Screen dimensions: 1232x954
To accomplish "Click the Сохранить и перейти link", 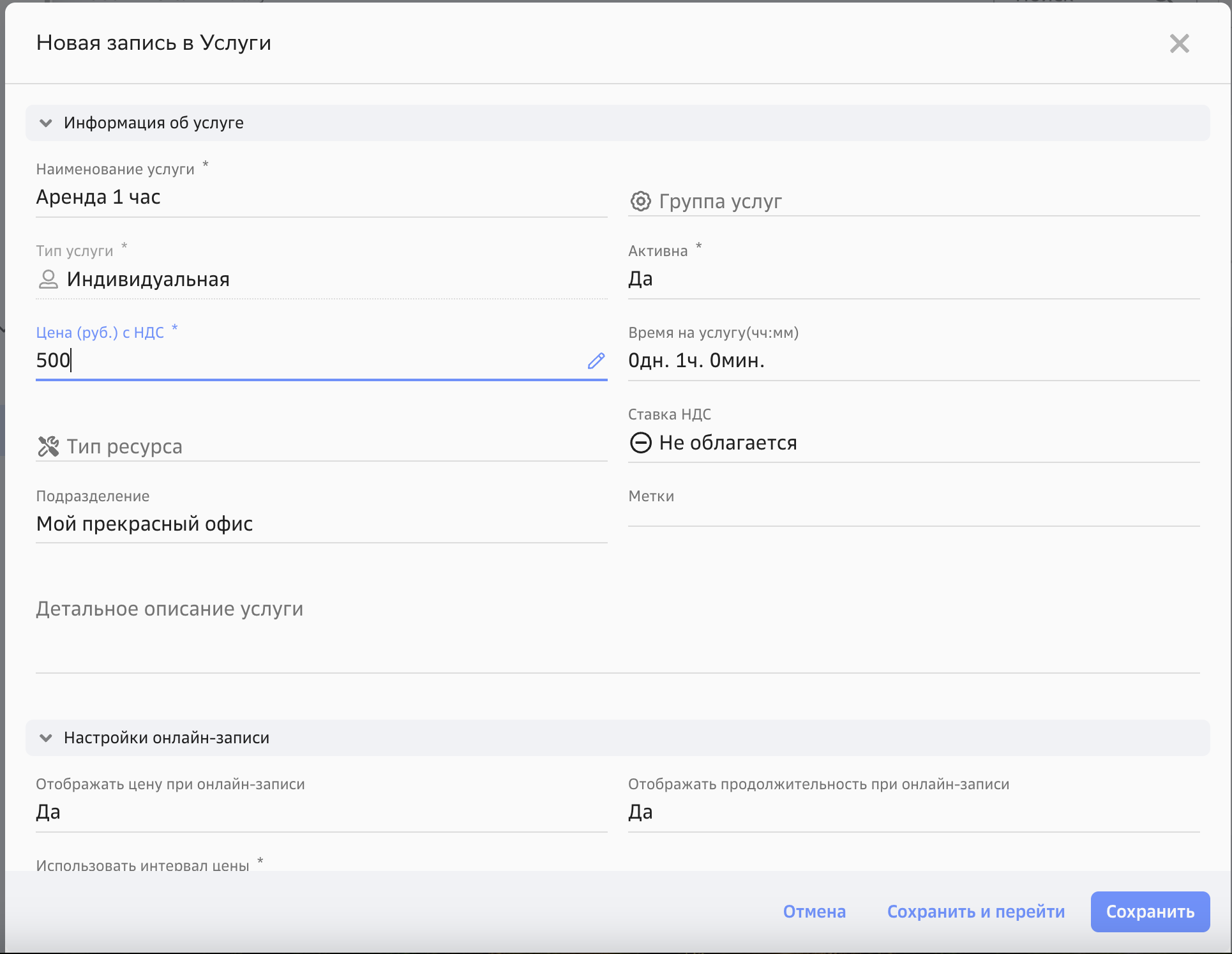I will point(975,911).
